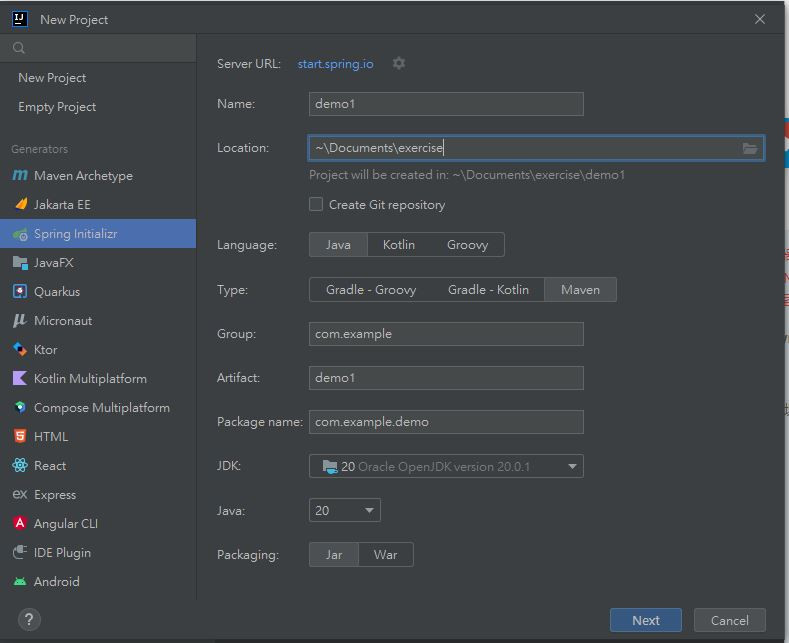Select the Maven Archetype generator
Screen dimensions: 789x643
pyautogui.click(x=83, y=176)
